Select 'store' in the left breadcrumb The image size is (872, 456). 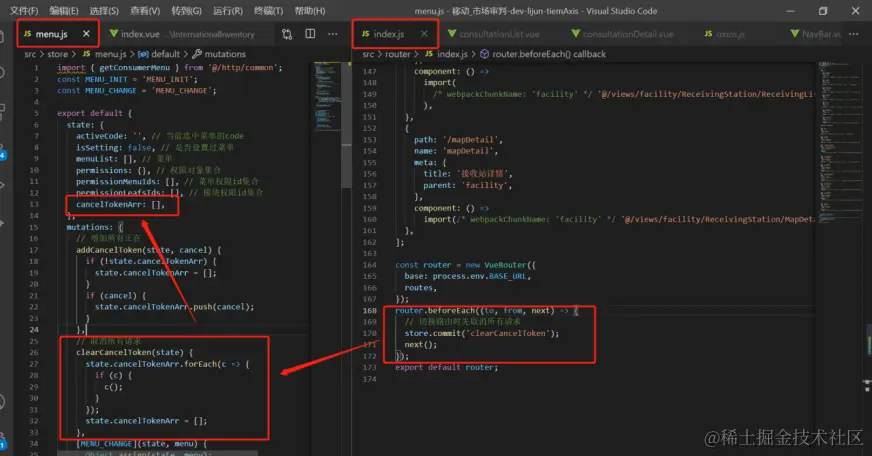57,54
